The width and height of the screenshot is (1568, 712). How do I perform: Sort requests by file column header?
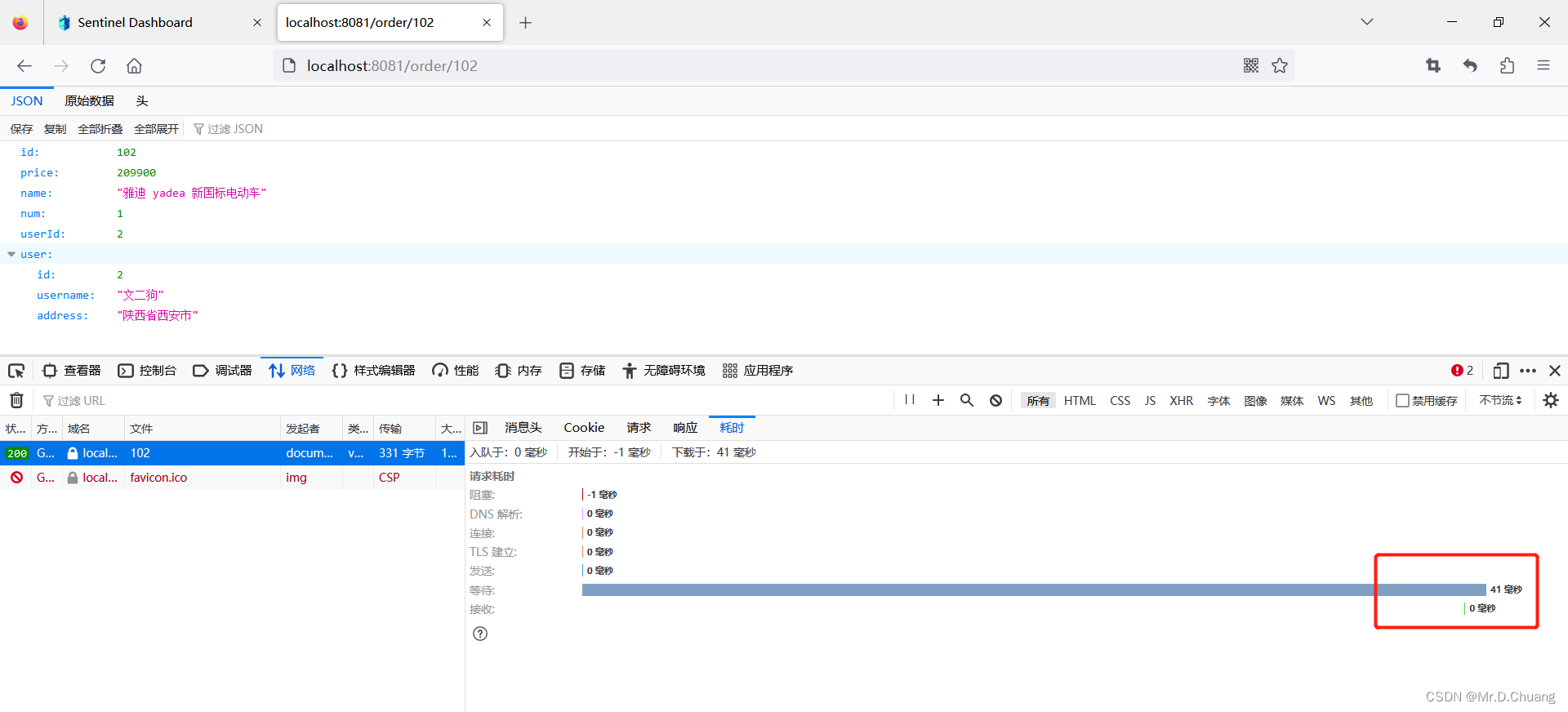pyautogui.click(x=203, y=429)
